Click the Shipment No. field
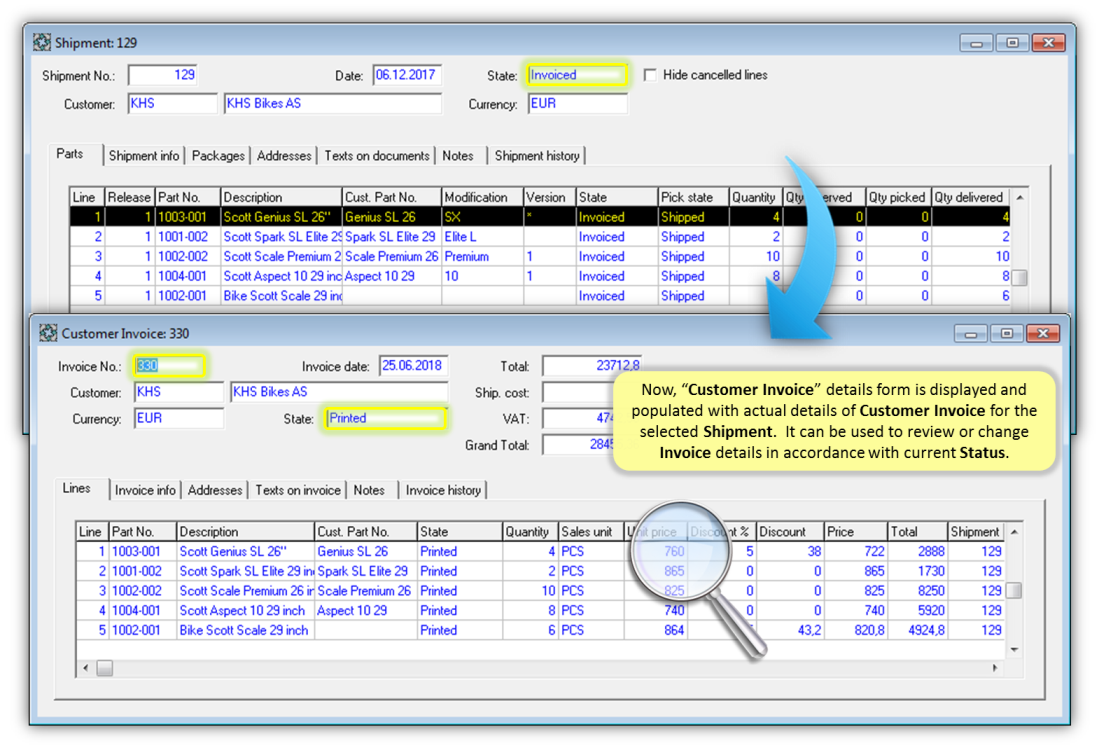This screenshot has width=1099, height=748. click(x=163, y=75)
